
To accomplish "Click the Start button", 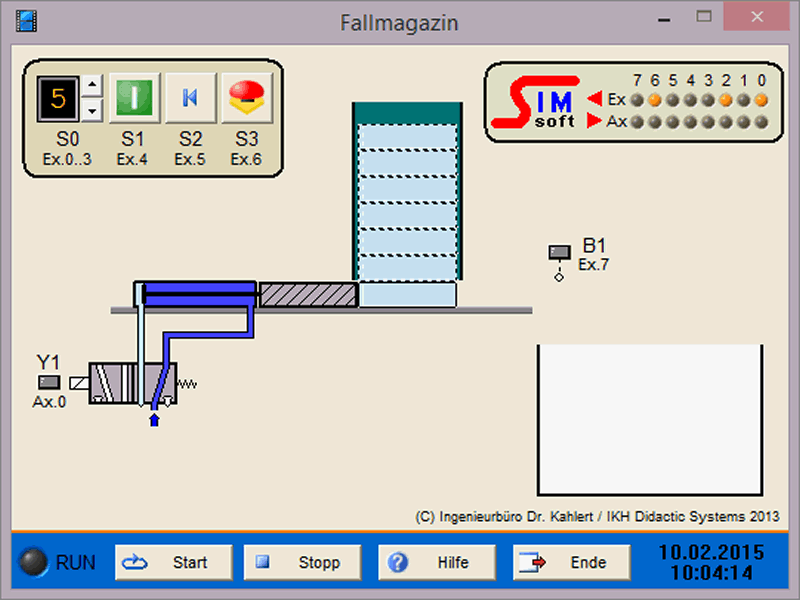I will [x=174, y=563].
